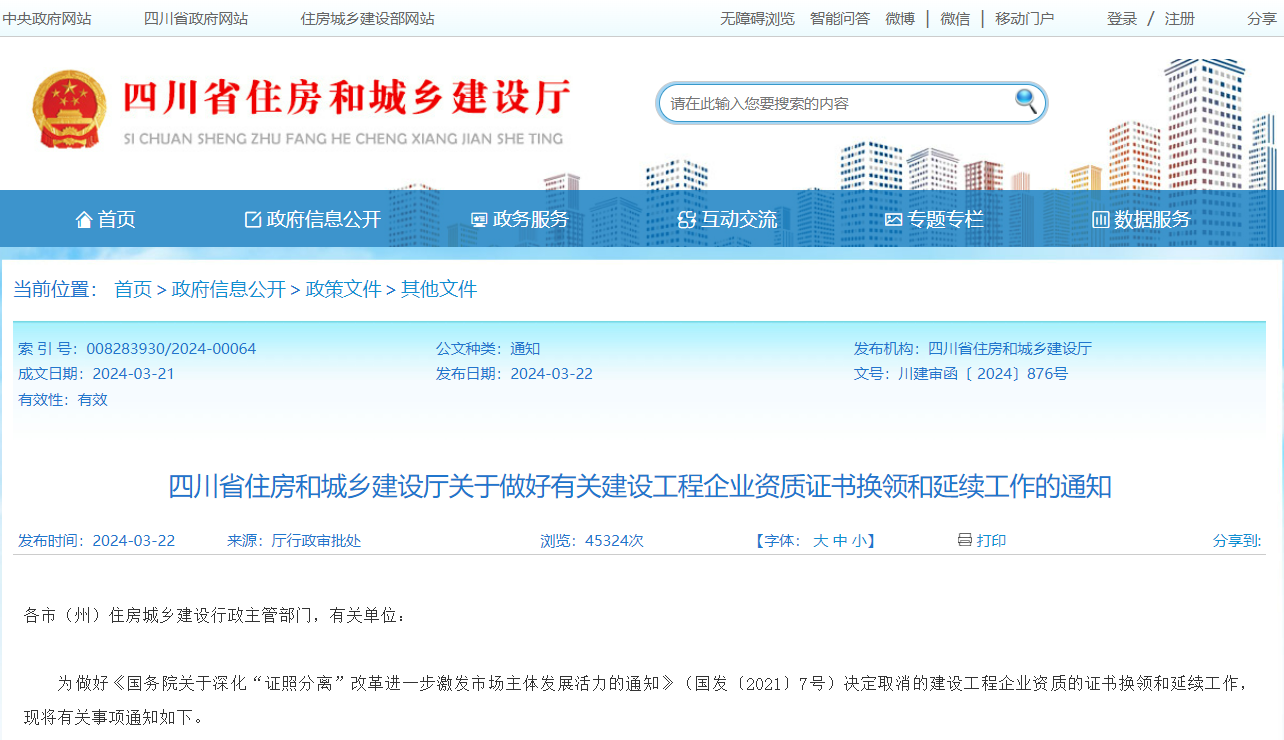Set font size to 大
1284x740 pixels.
[820, 541]
